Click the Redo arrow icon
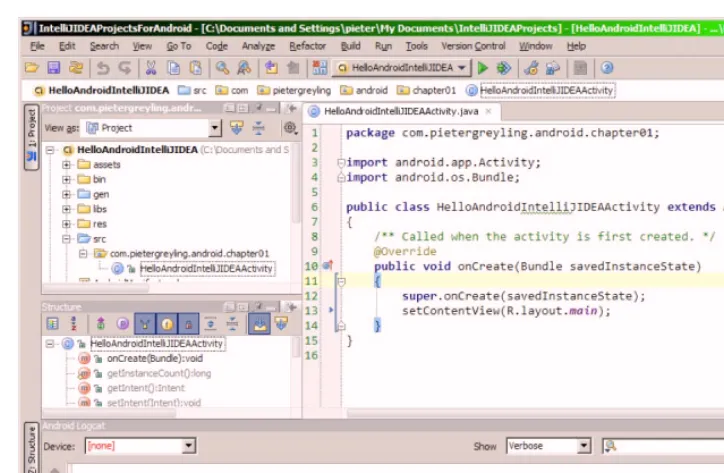Viewport: 724px width, 473px height. [125, 68]
